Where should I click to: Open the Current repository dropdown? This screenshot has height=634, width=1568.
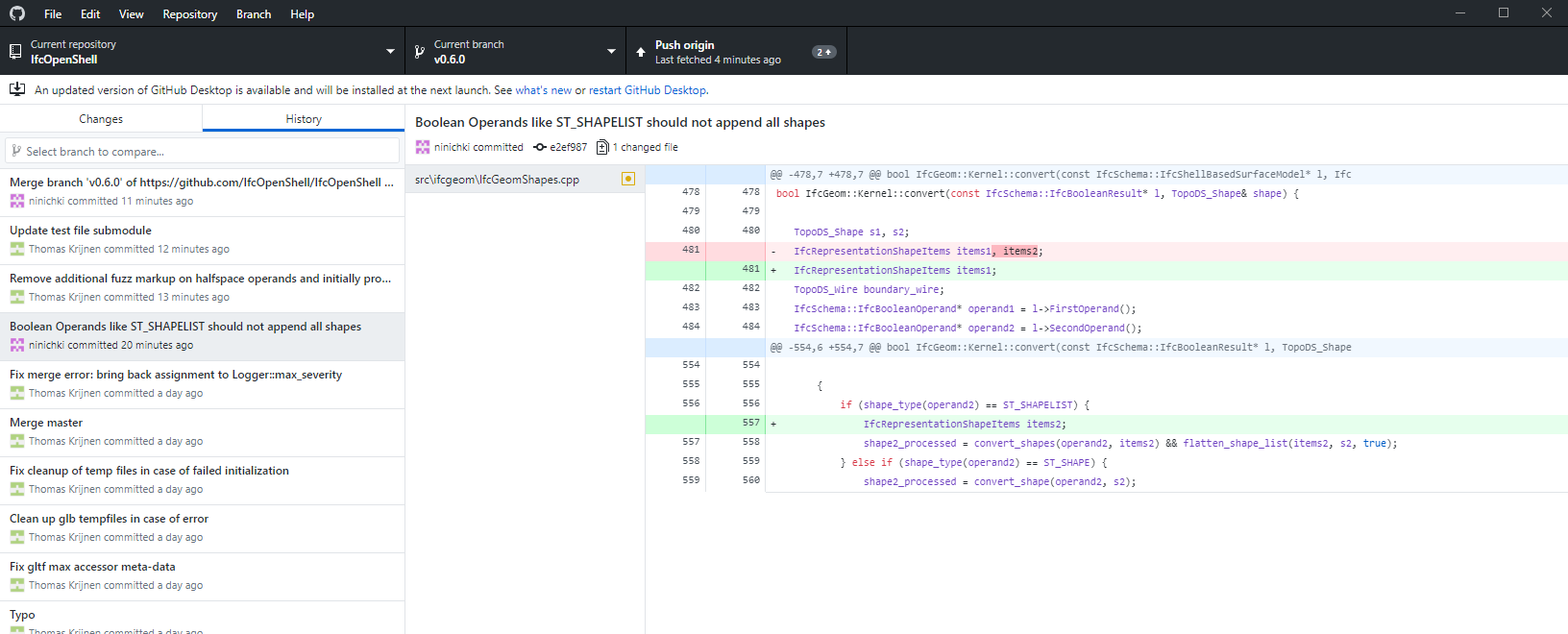pyautogui.click(x=202, y=51)
